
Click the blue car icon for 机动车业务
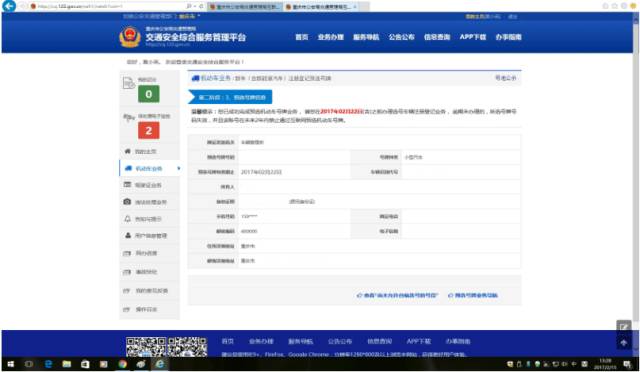coord(128,168)
